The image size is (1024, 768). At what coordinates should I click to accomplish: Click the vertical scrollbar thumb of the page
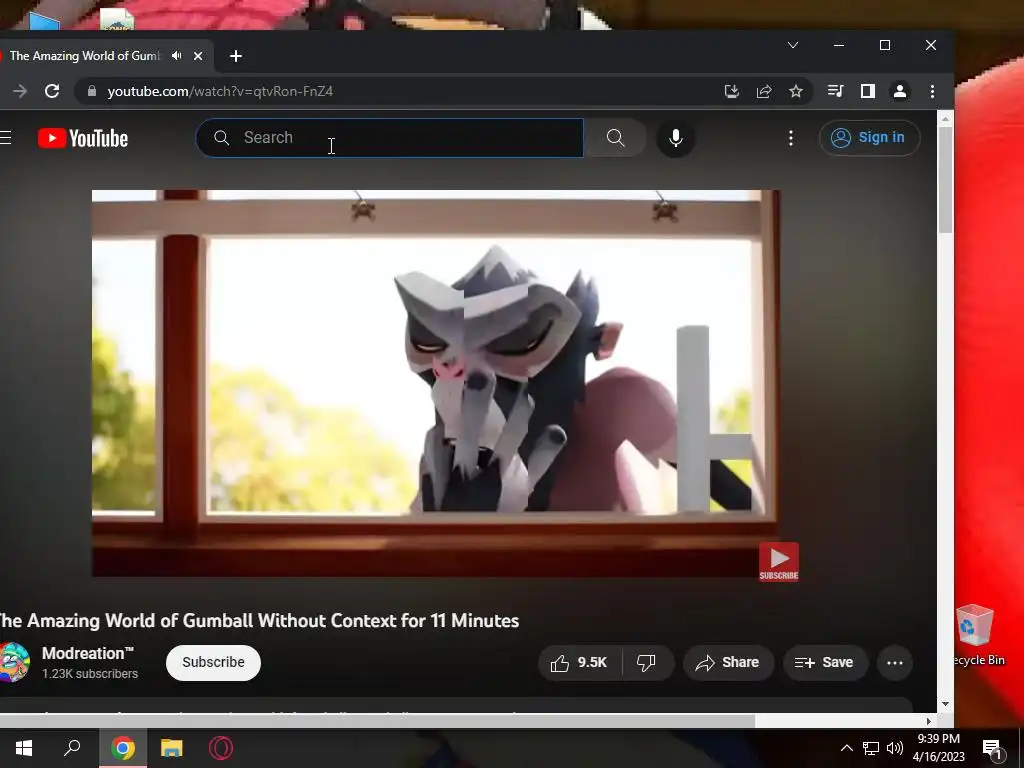point(945,180)
